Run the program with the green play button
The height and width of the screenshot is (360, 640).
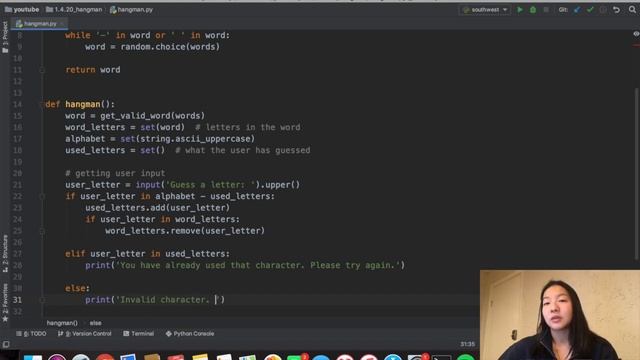coord(520,9)
